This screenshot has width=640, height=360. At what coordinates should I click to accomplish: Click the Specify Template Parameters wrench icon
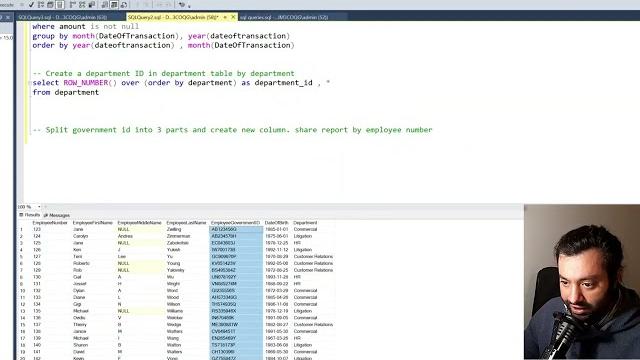click(x=182, y=4)
